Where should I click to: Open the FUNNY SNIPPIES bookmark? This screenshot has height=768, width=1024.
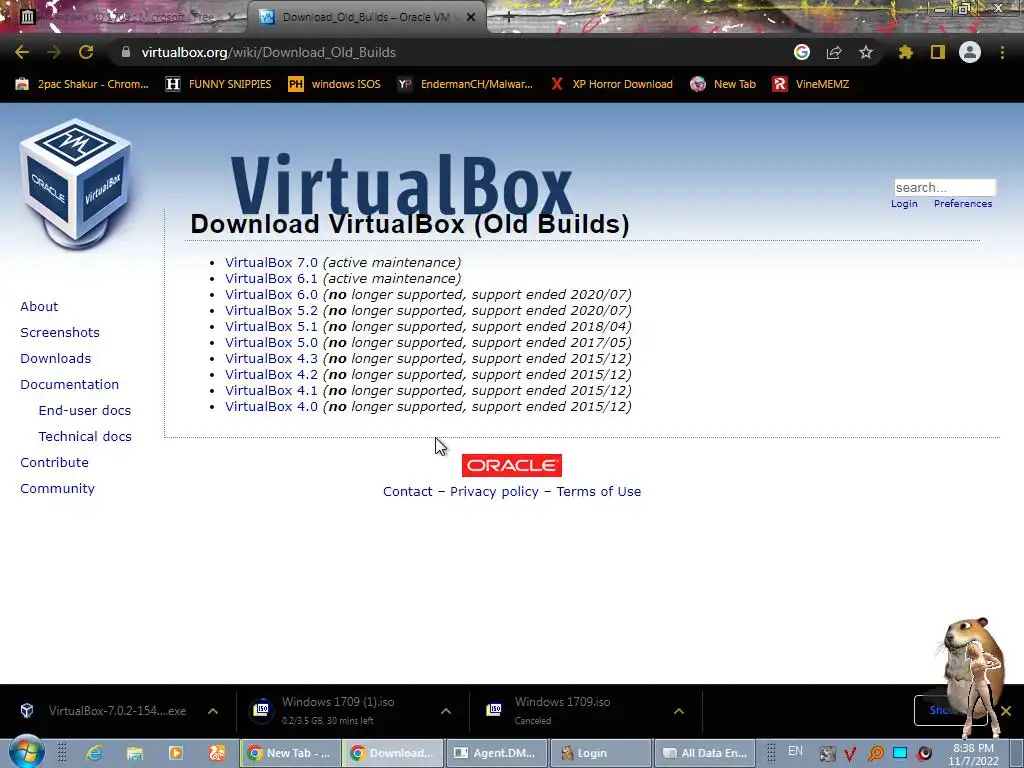(219, 84)
